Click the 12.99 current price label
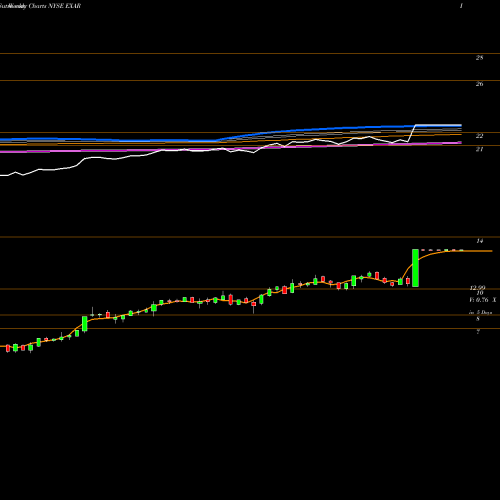Screen dimensions: 500x500 point(477,287)
